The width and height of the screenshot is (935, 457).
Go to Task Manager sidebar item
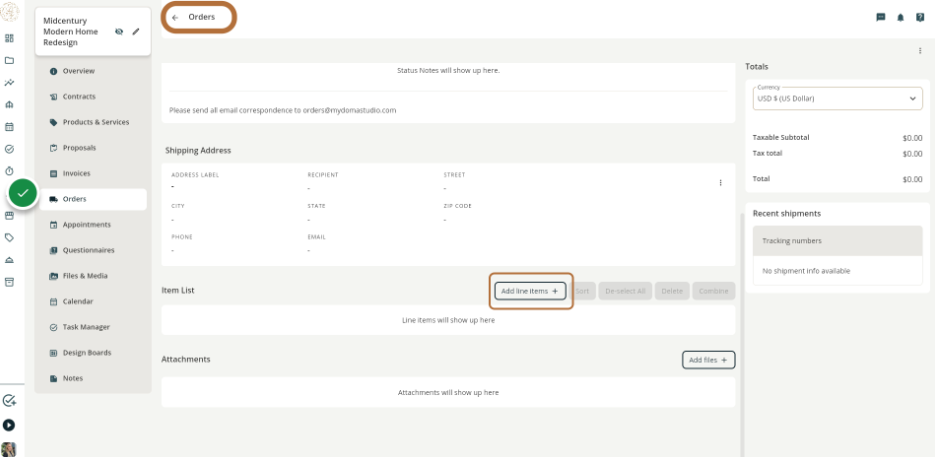pyautogui.click(x=93, y=328)
